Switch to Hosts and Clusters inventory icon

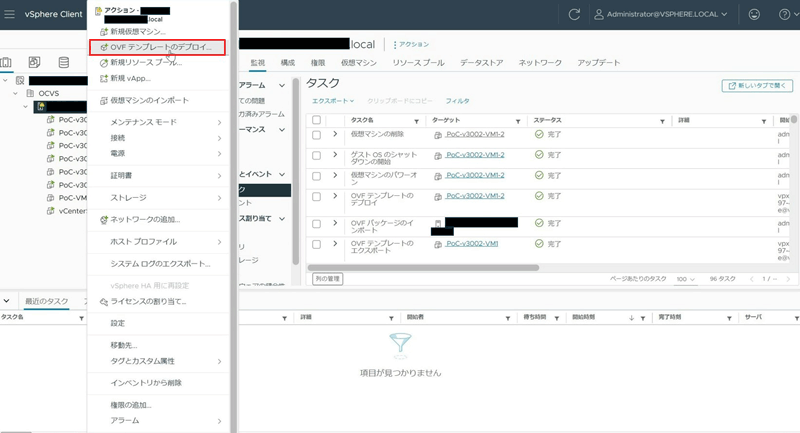(x=6, y=62)
